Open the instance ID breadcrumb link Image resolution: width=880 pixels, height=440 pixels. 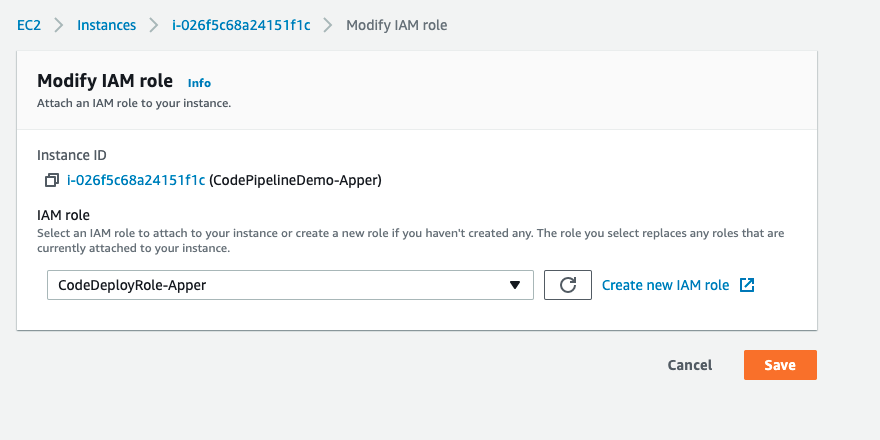coord(241,25)
